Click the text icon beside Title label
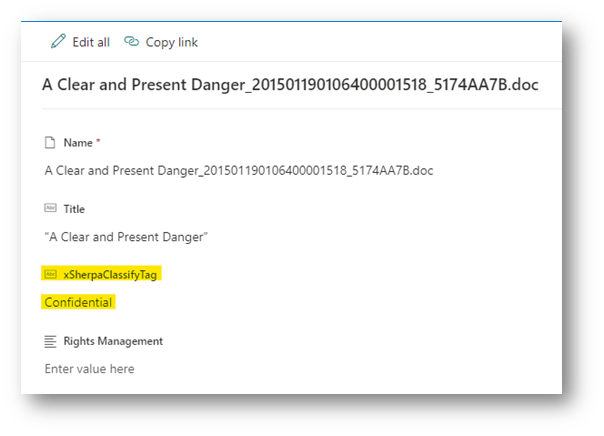This screenshot has height=436, width=604. tap(50, 209)
